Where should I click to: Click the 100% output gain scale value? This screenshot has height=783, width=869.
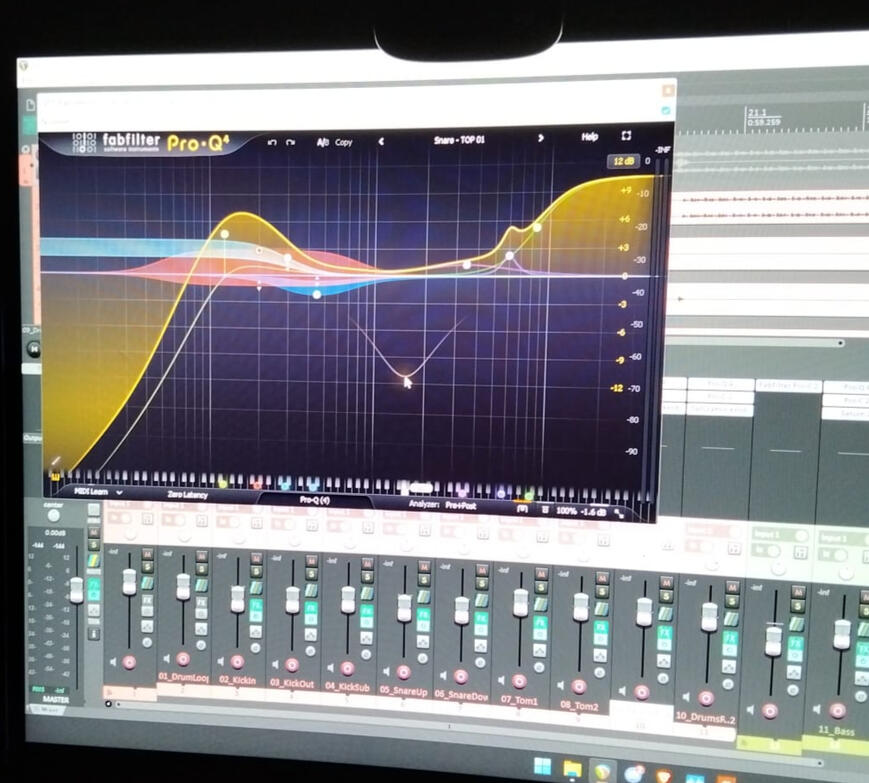tap(566, 511)
